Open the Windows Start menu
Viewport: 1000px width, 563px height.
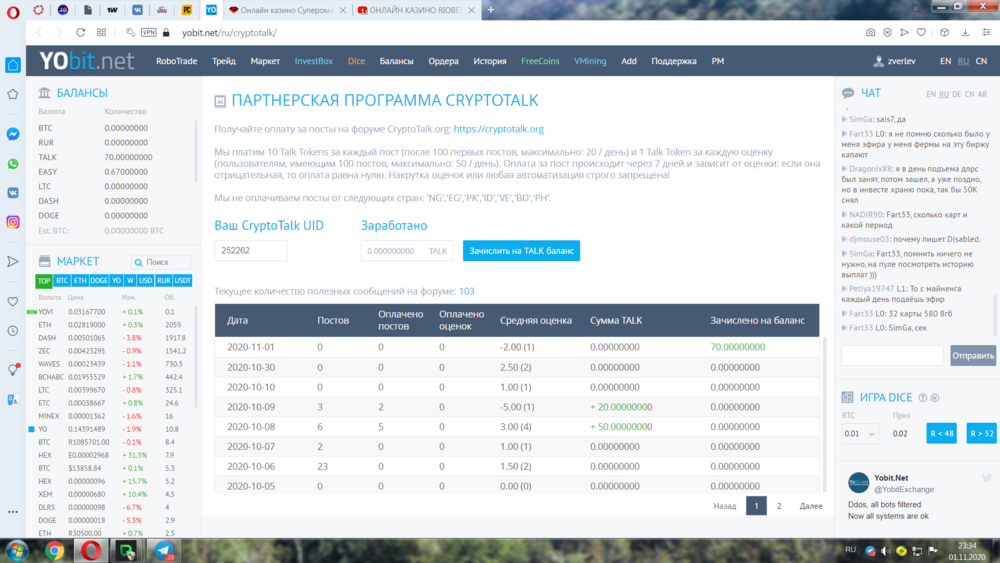point(17,551)
